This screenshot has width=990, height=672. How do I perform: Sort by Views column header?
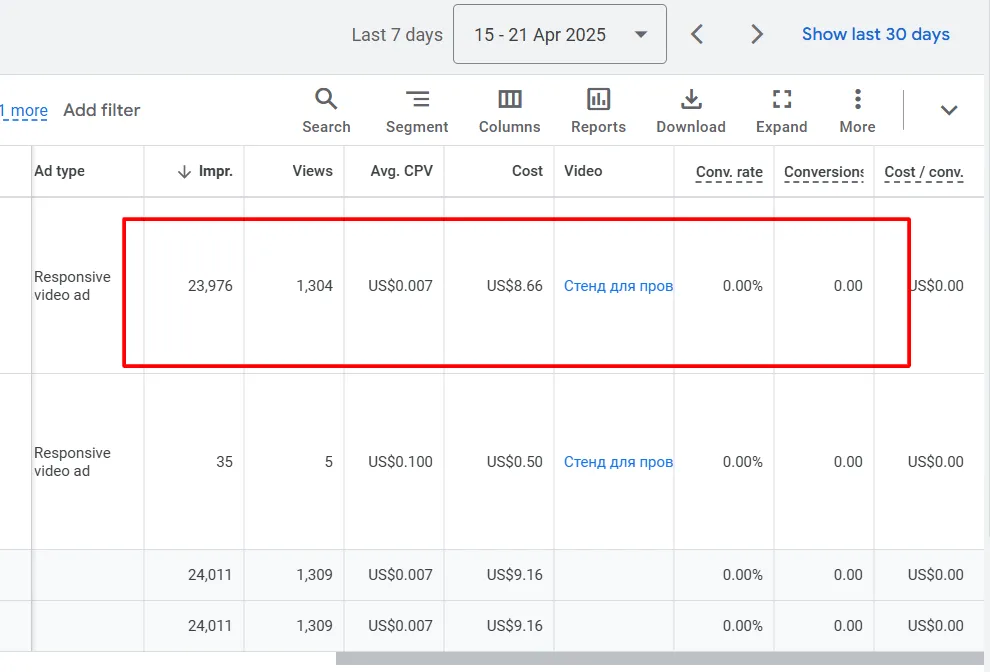click(313, 171)
